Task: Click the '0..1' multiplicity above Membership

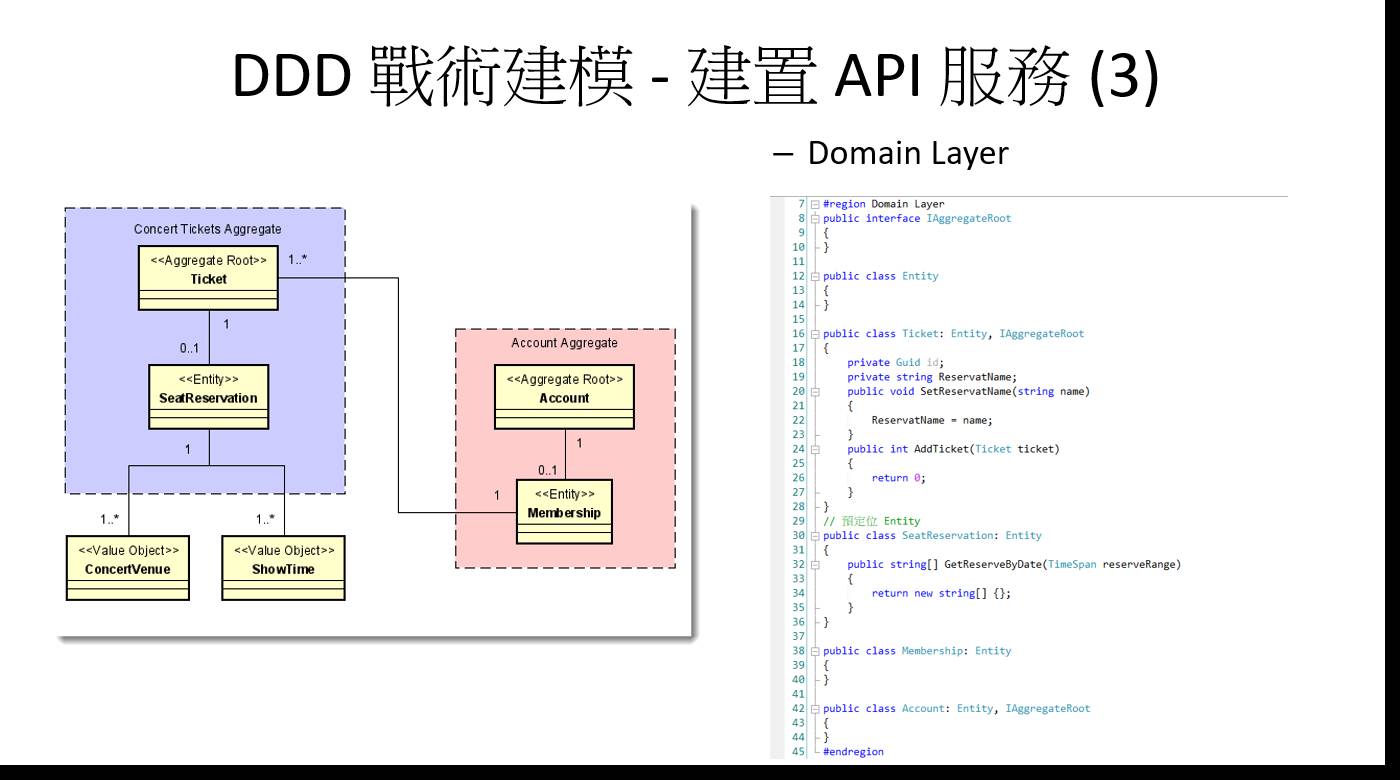Action: 546,469
